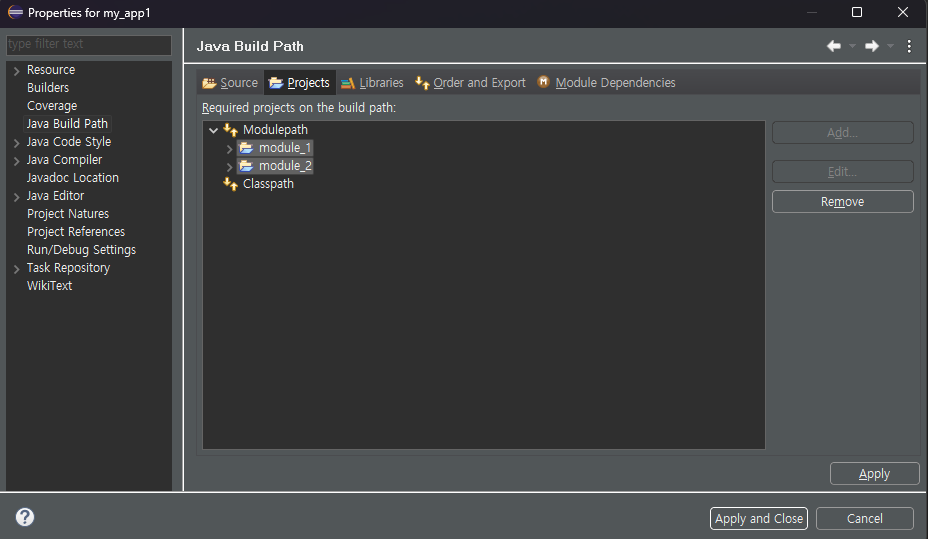The image size is (928, 539).
Task: Open the three-dot view menu
Action: pyautogui.click(x=909, y=46)
